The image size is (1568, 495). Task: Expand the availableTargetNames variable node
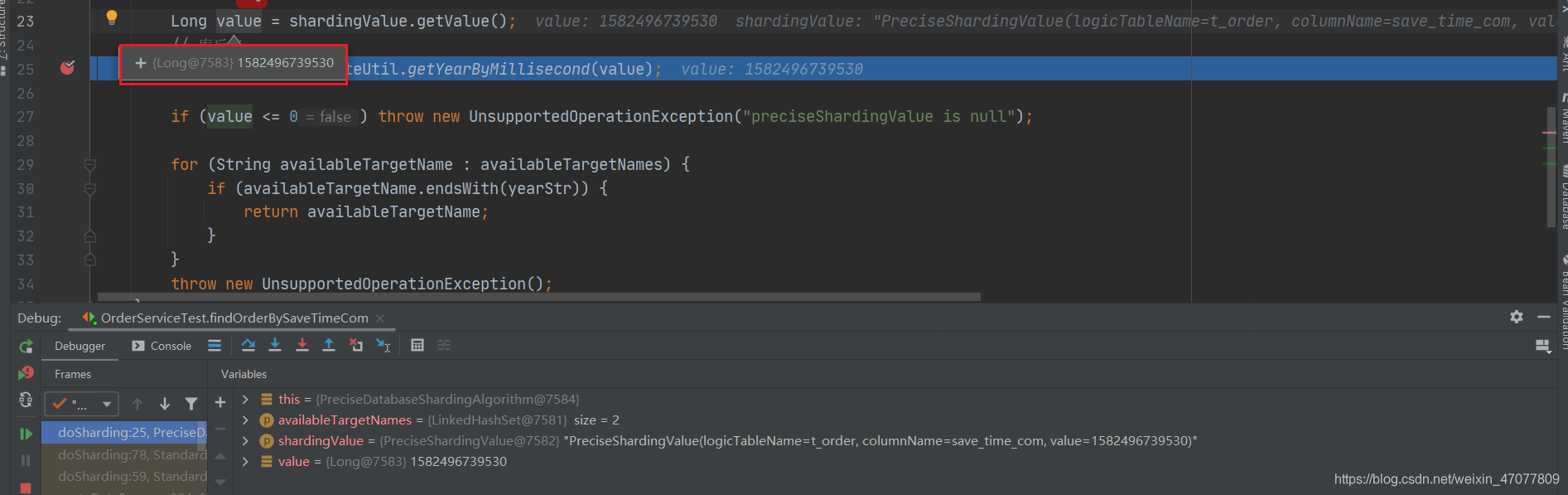[x=245, y=420]
